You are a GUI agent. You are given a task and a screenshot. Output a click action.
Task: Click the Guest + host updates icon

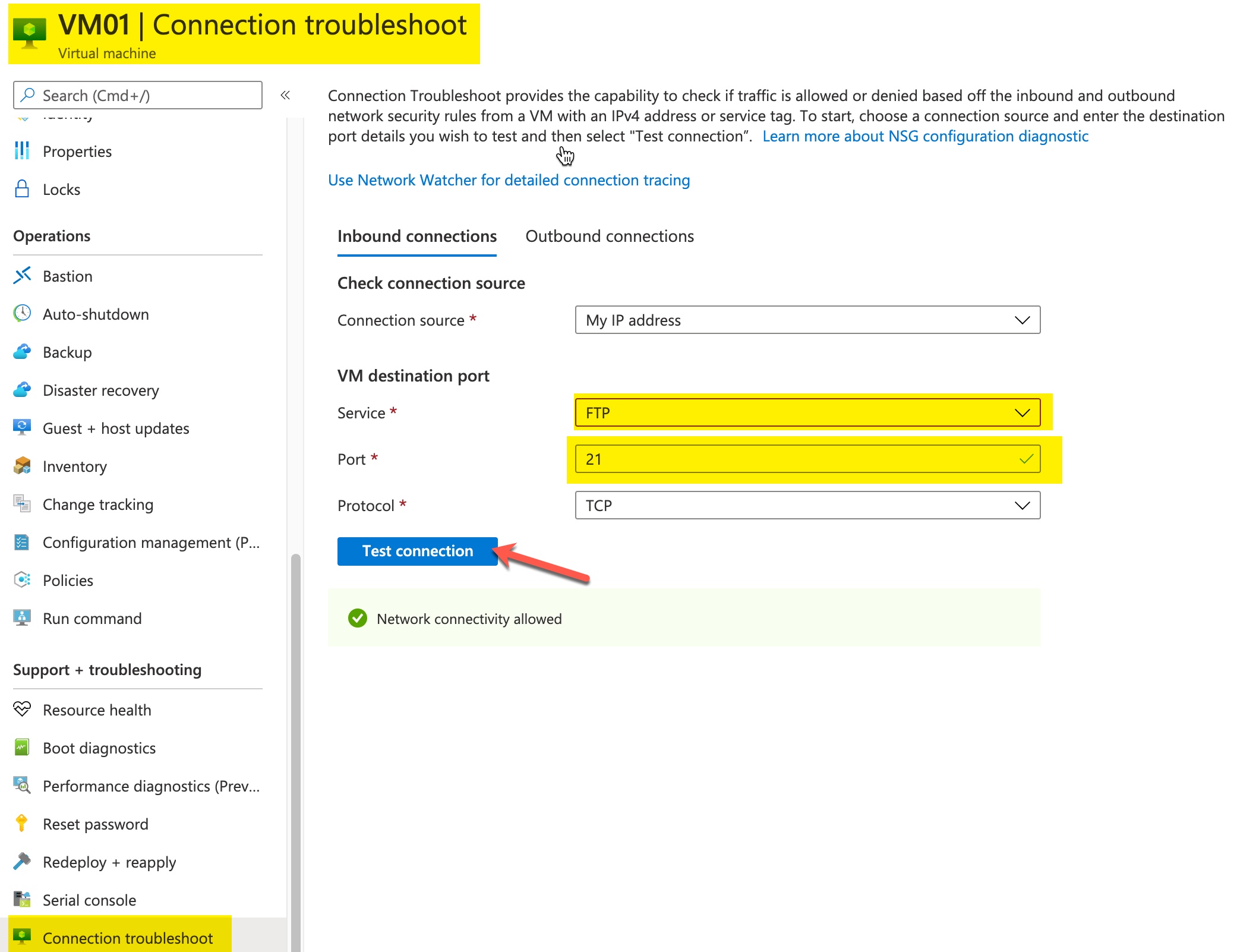[x=22, y=428]
